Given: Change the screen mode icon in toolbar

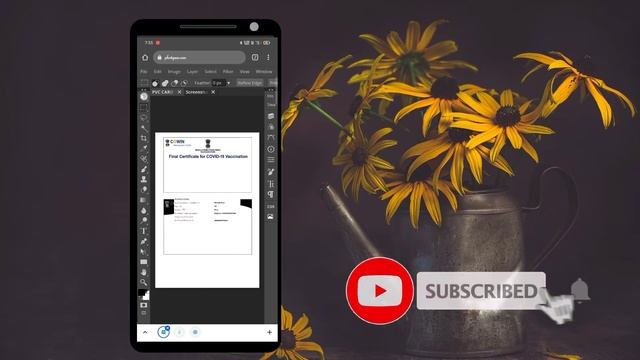Looking at the screenshot, I should [144, 313].
